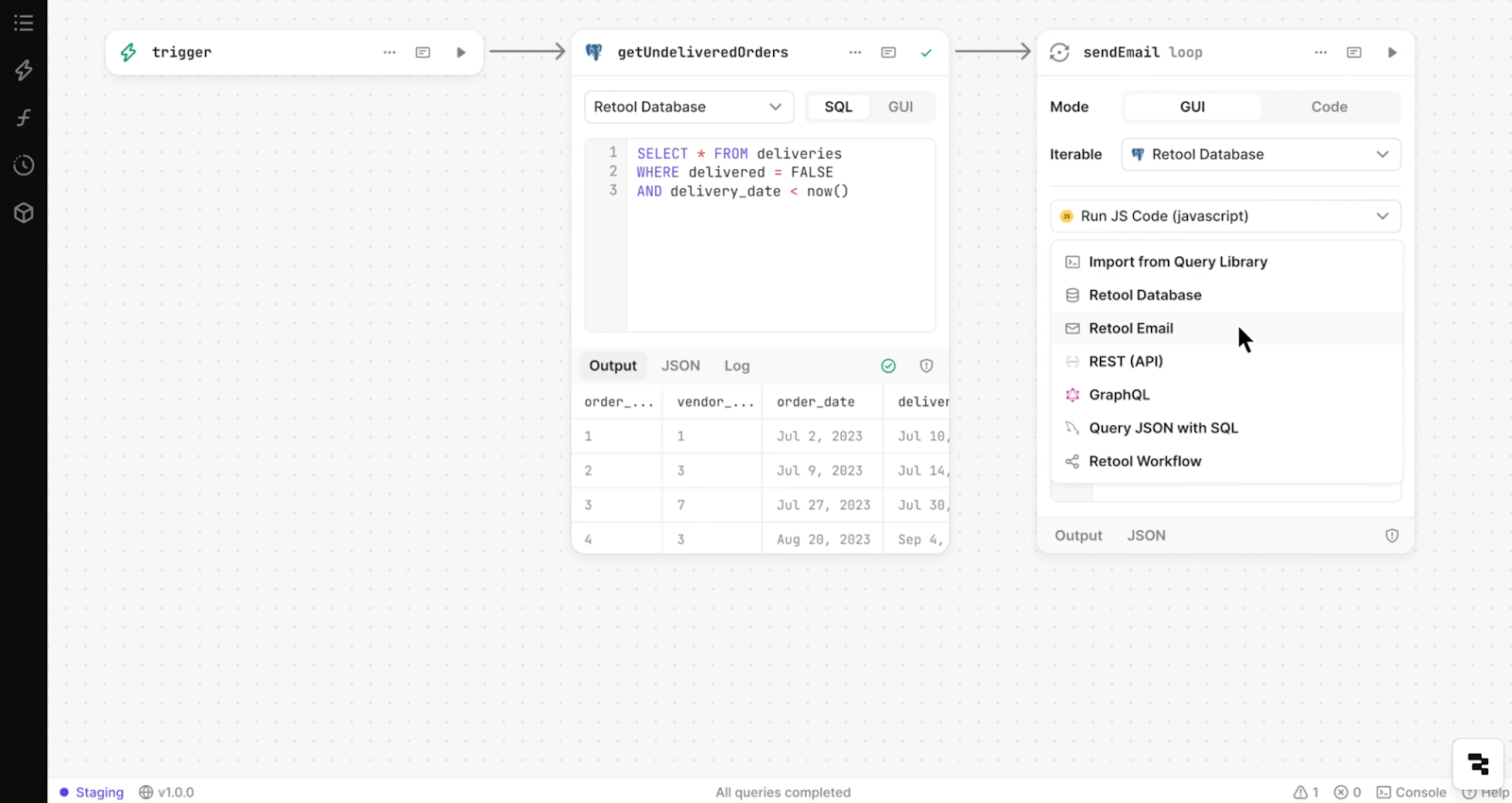This screenshot has height=803, width=1512.
Task: Run the trigger block
Action: (x=461, y=52)
